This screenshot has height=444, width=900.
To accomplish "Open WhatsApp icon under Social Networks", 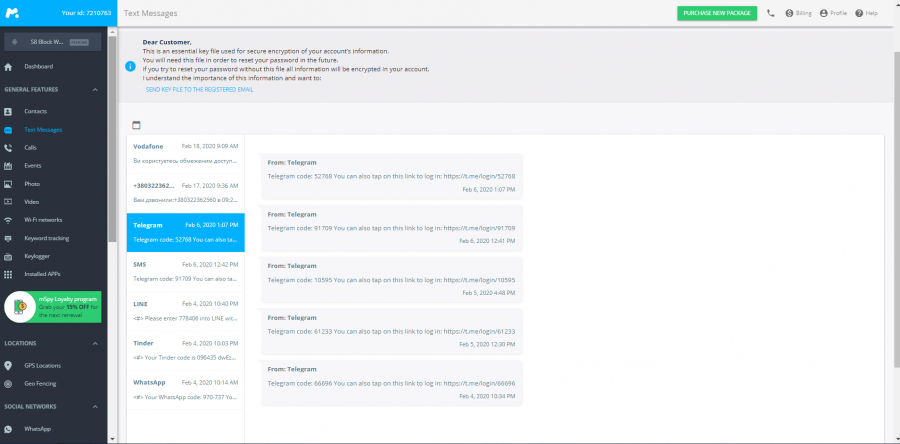I will (8, 429).
